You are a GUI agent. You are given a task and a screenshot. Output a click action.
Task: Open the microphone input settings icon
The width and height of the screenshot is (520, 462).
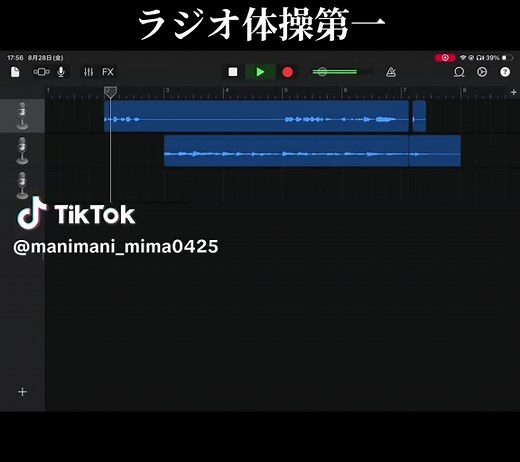coord(61,72)
